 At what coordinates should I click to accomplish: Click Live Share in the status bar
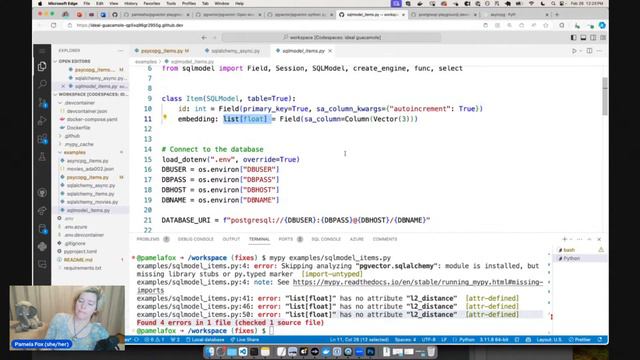coord(244,340)
